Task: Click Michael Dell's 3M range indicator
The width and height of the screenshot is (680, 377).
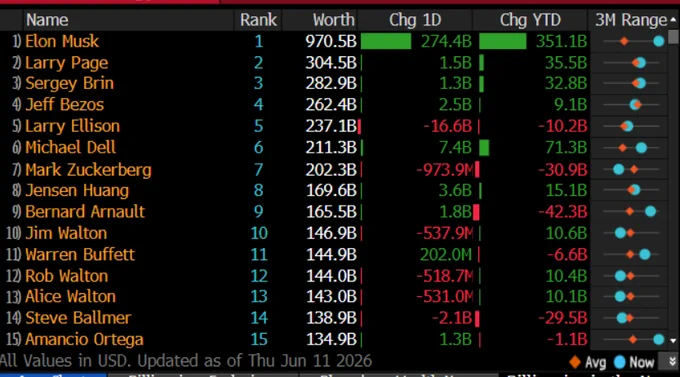Action: pos(631,148)
